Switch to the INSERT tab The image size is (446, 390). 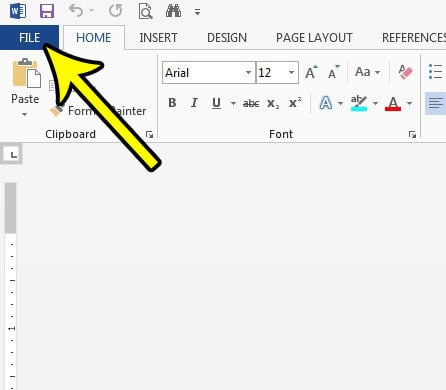point(158,38)
